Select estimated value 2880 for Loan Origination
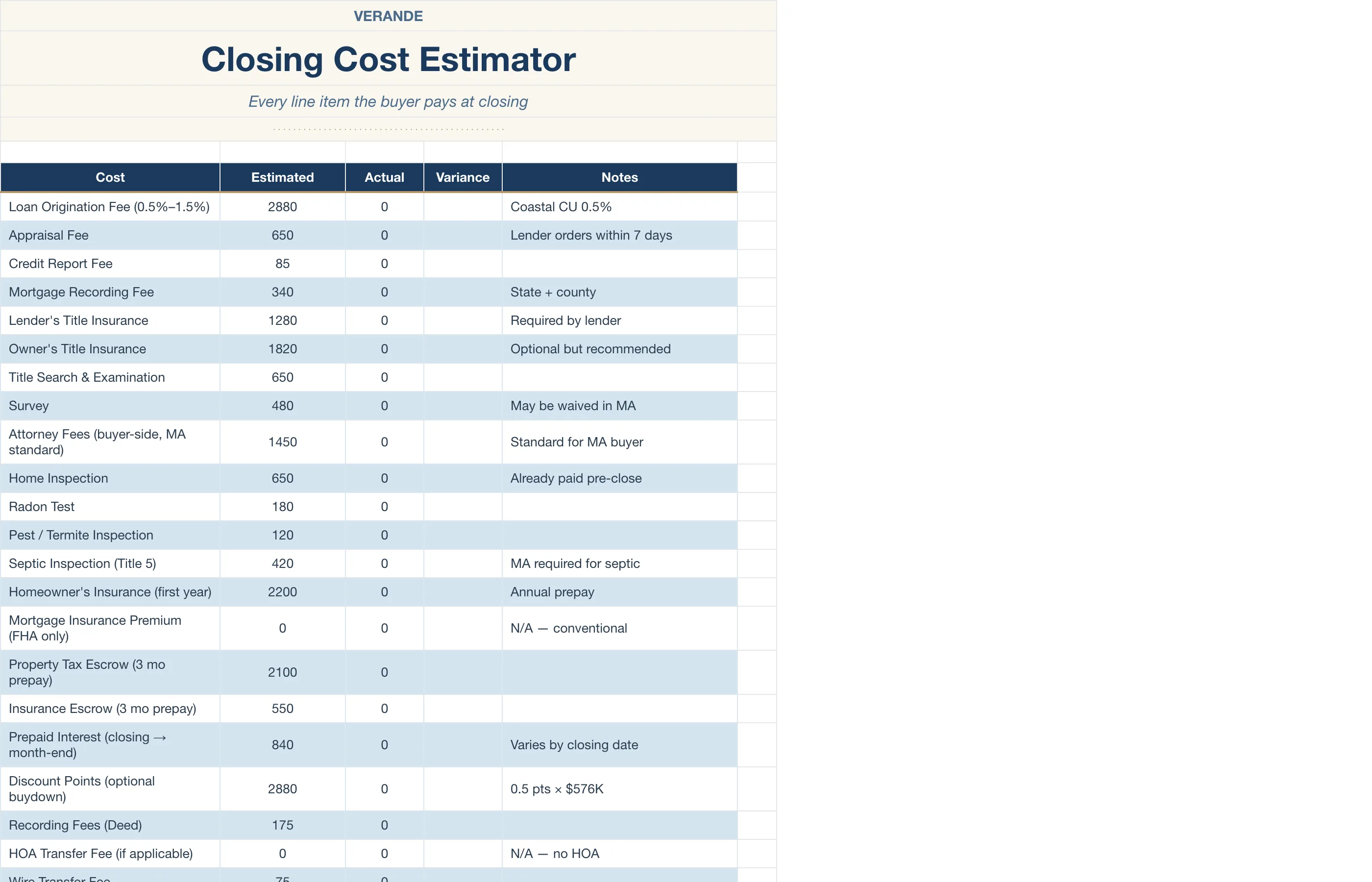 tap(282, 207)
